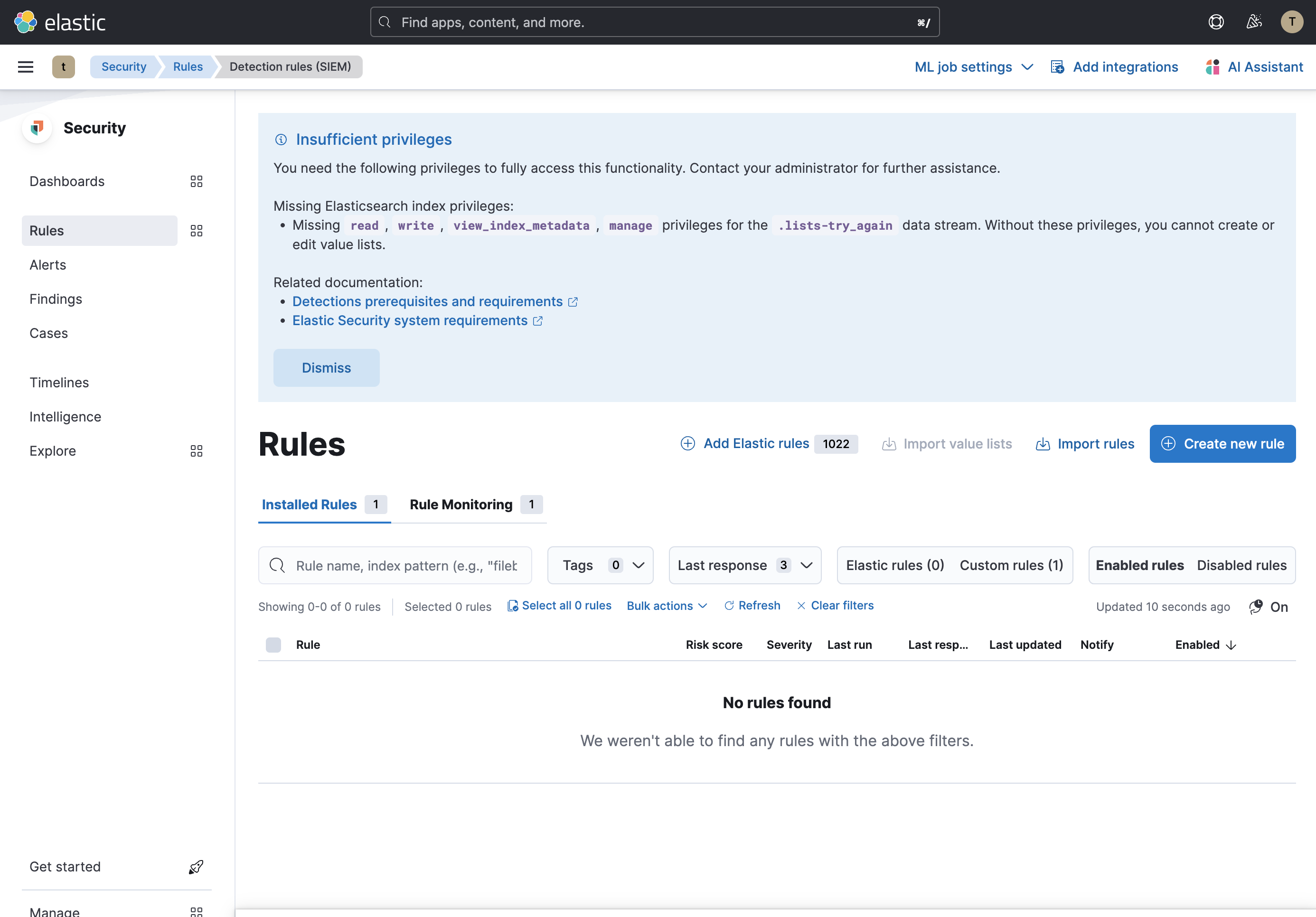Toggle auto-refresh On setting
The width and height of the screenshot is (1316, 917).
coord(1269,607)
